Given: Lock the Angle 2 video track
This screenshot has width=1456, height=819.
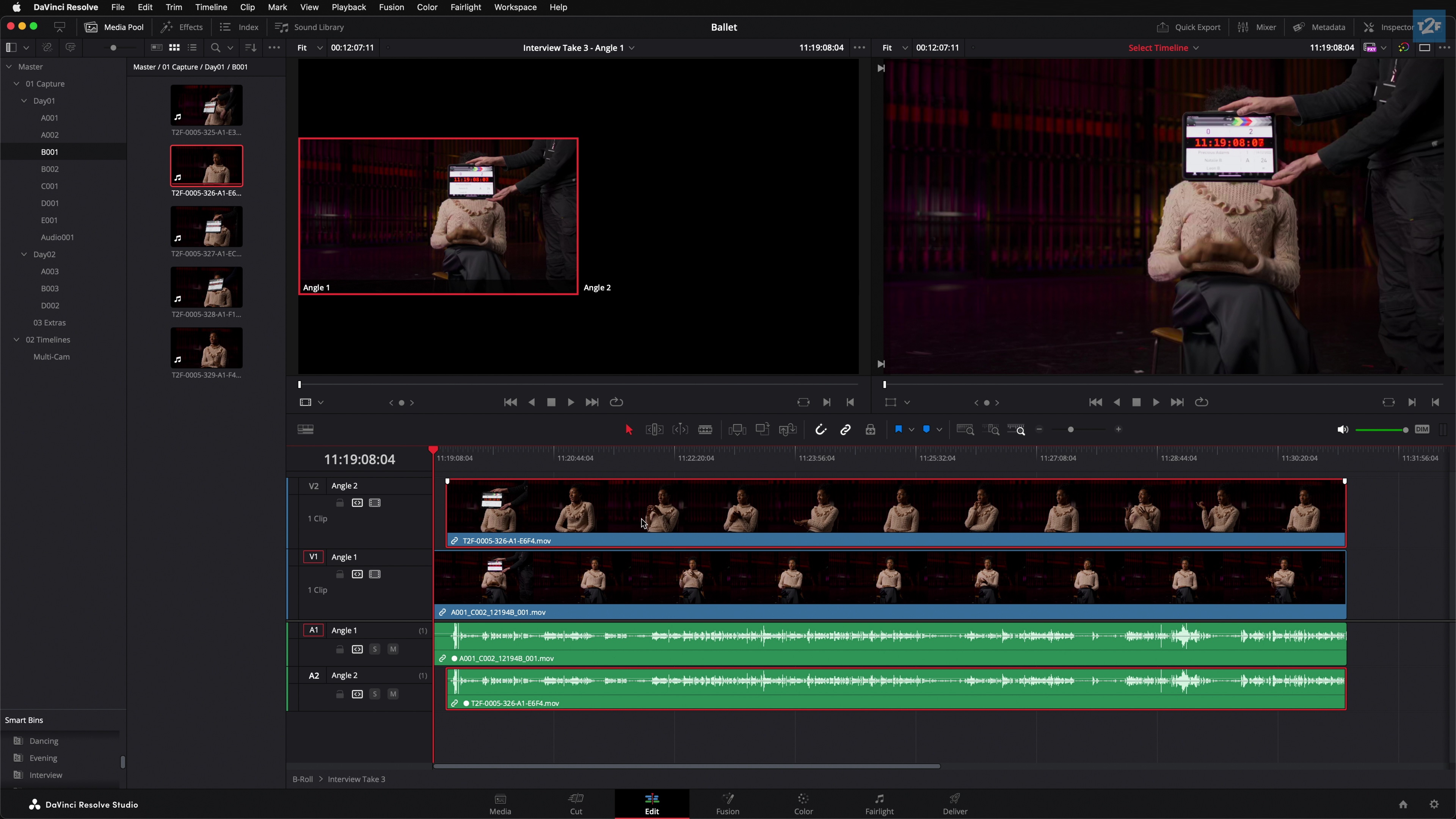Looking at the screenshot, I should pos(340,502).
